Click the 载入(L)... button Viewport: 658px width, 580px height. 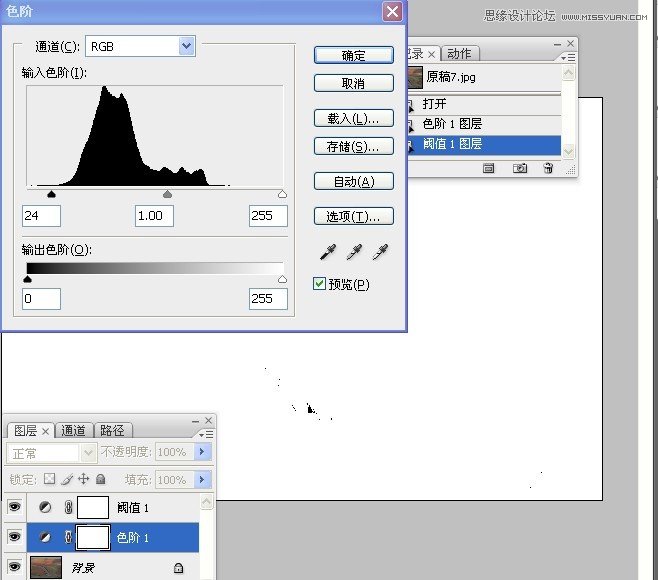pos(354,118)
